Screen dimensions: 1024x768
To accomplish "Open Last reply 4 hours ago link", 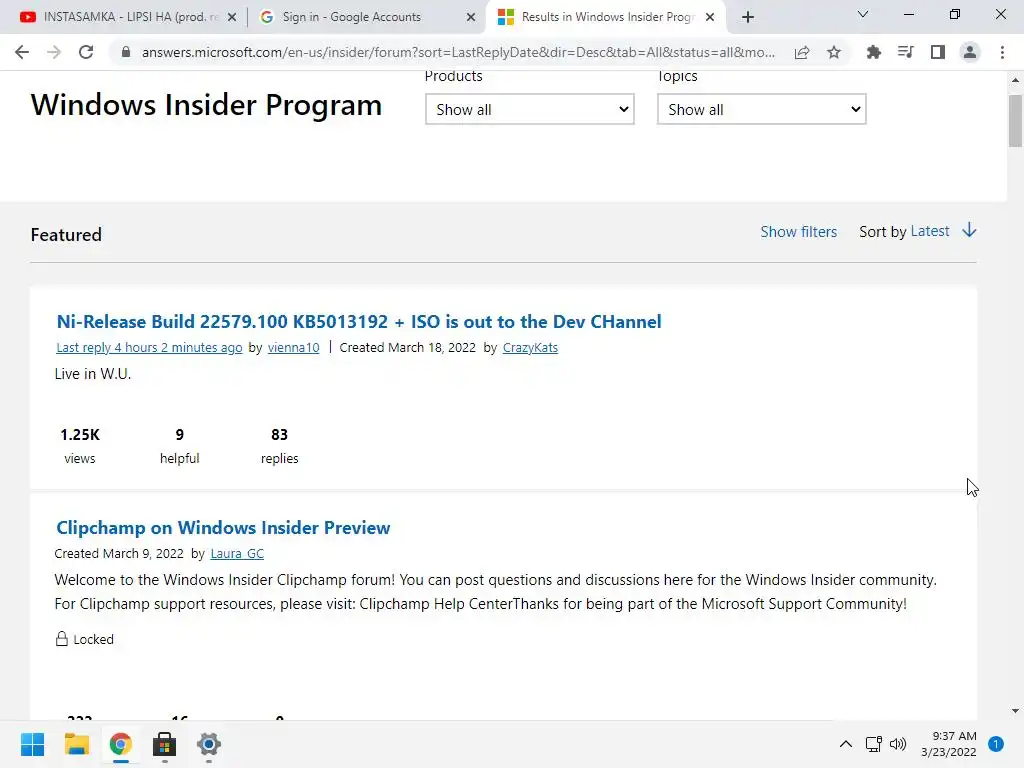I will point(149,347).
